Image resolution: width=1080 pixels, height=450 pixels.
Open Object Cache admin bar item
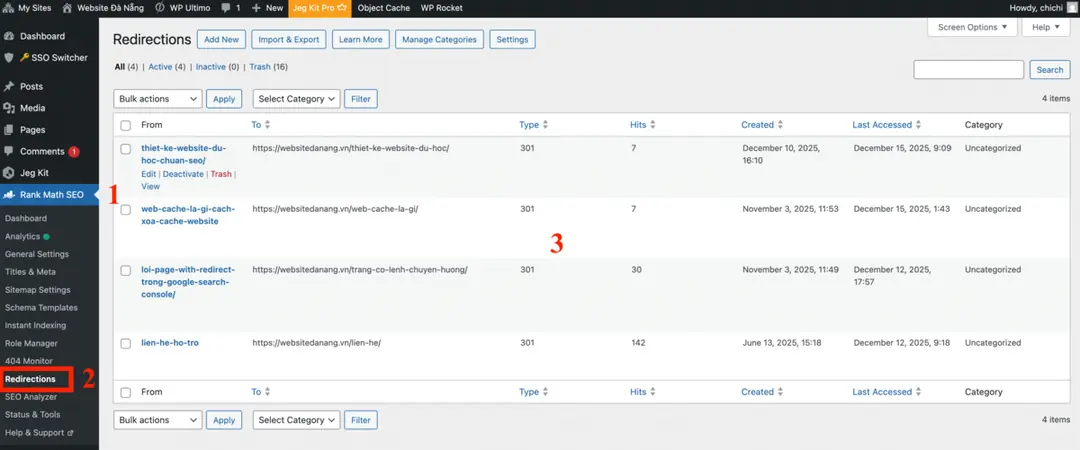coord(384,8)
